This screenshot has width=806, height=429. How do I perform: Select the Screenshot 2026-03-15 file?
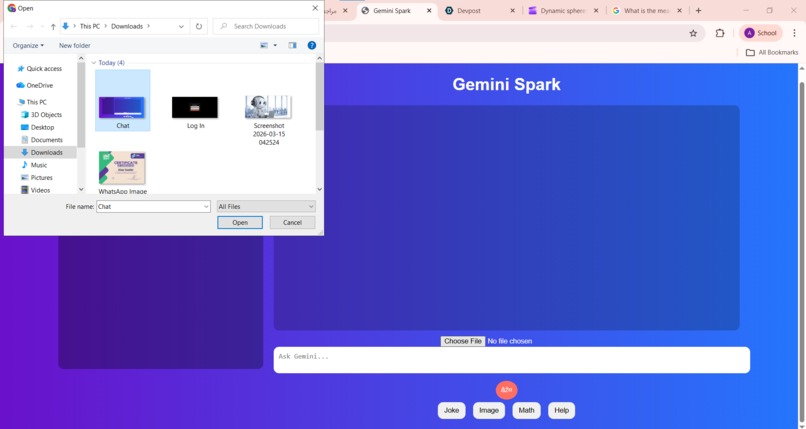coord(268,119)
